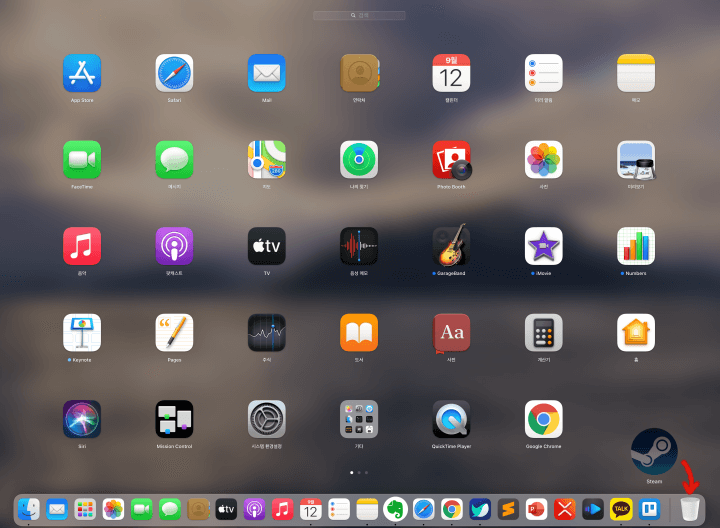This screenshot has height=528, width=720.
Task: Open the Other apps folder
Action: coord(359,419)
